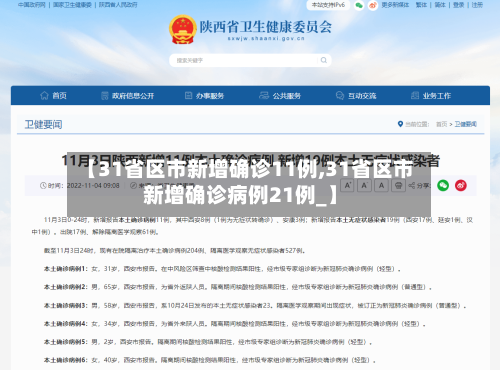Click paragraph starting 本土确诊病例1

[222, 269]
